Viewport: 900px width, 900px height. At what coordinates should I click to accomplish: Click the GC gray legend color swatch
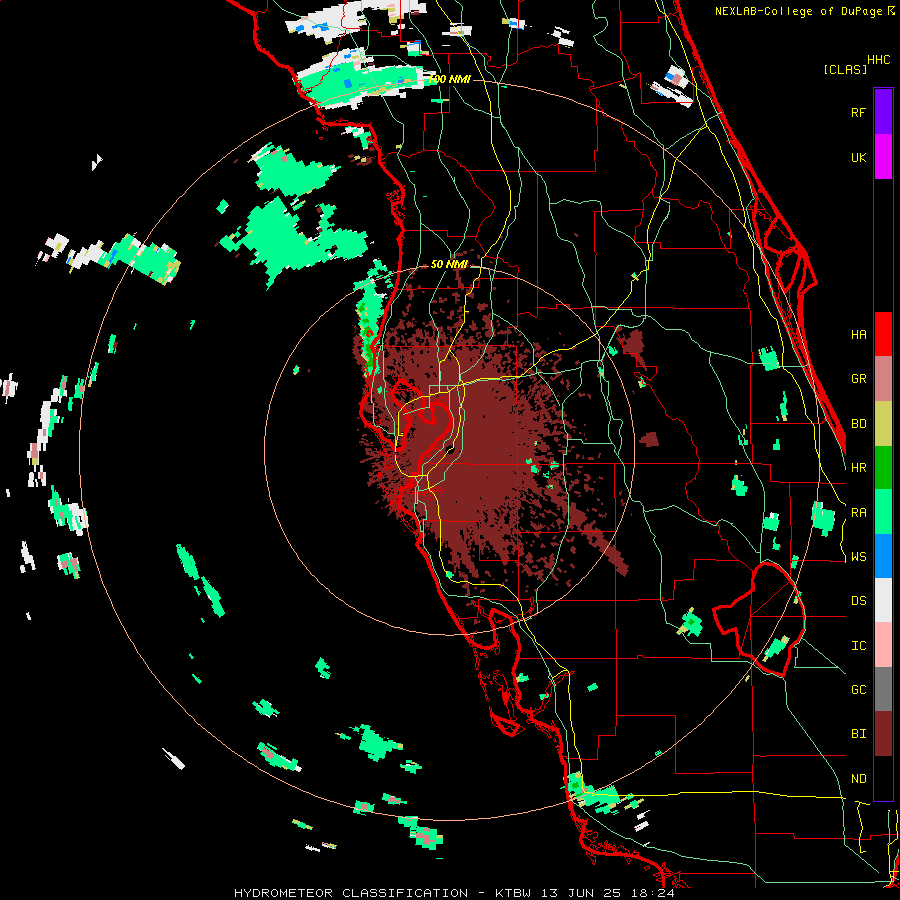point(883,689)
